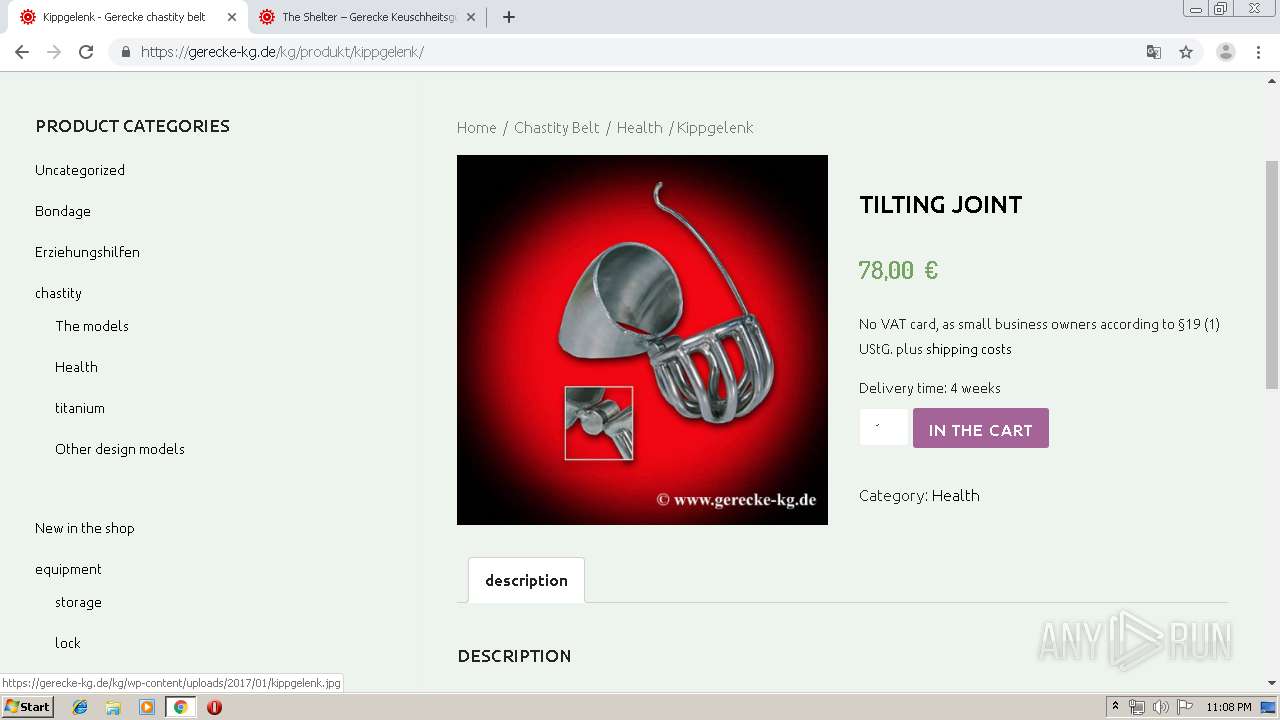The height and width of the screenshot is (720, 1280).
Task: Open the Chrome three-dot menu
Action: (x=1259, y=52)
